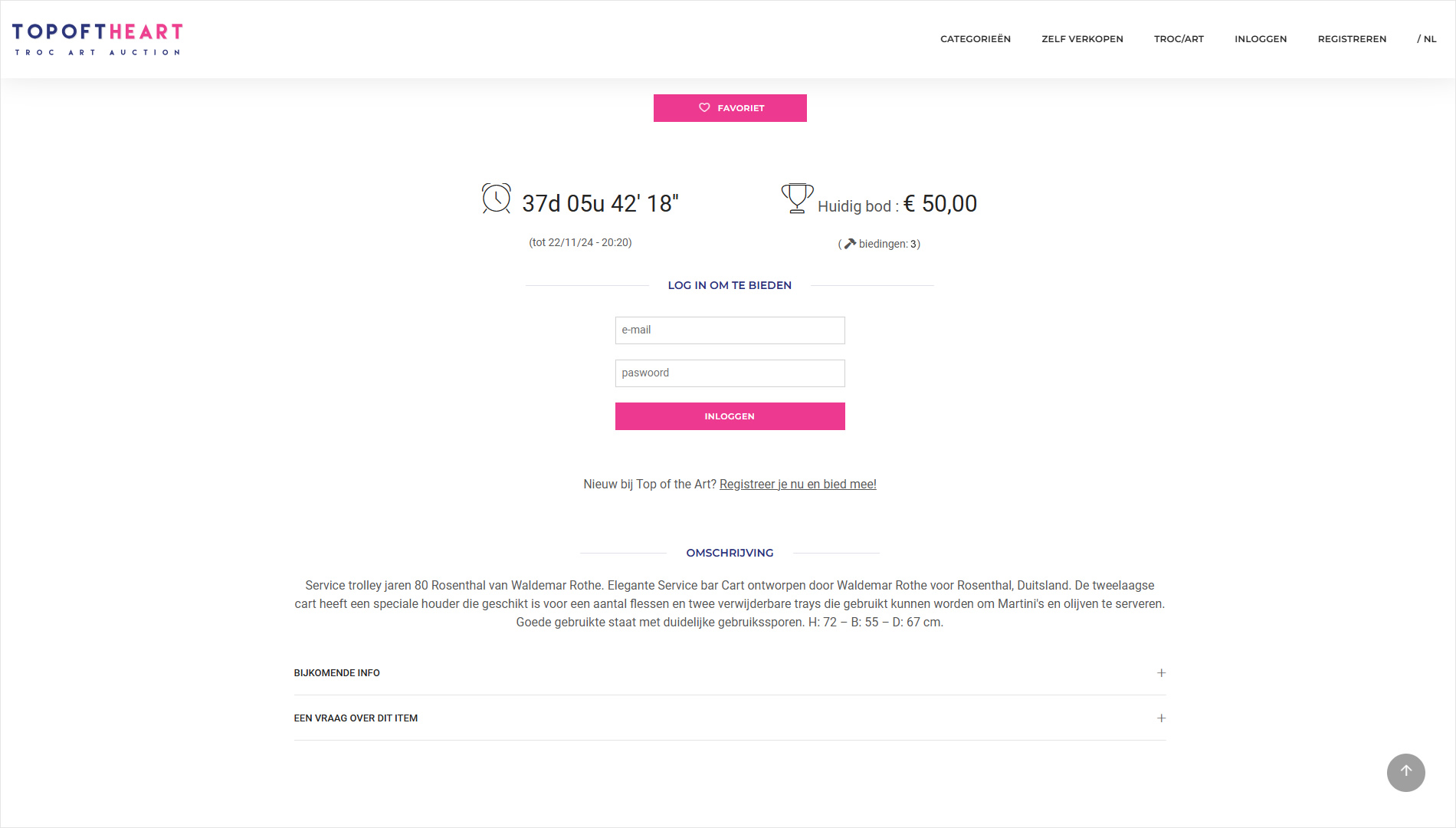Click the scroll-to-top arrow button
Viewport: 1456px width, 828px height.
pos(1405,772)
